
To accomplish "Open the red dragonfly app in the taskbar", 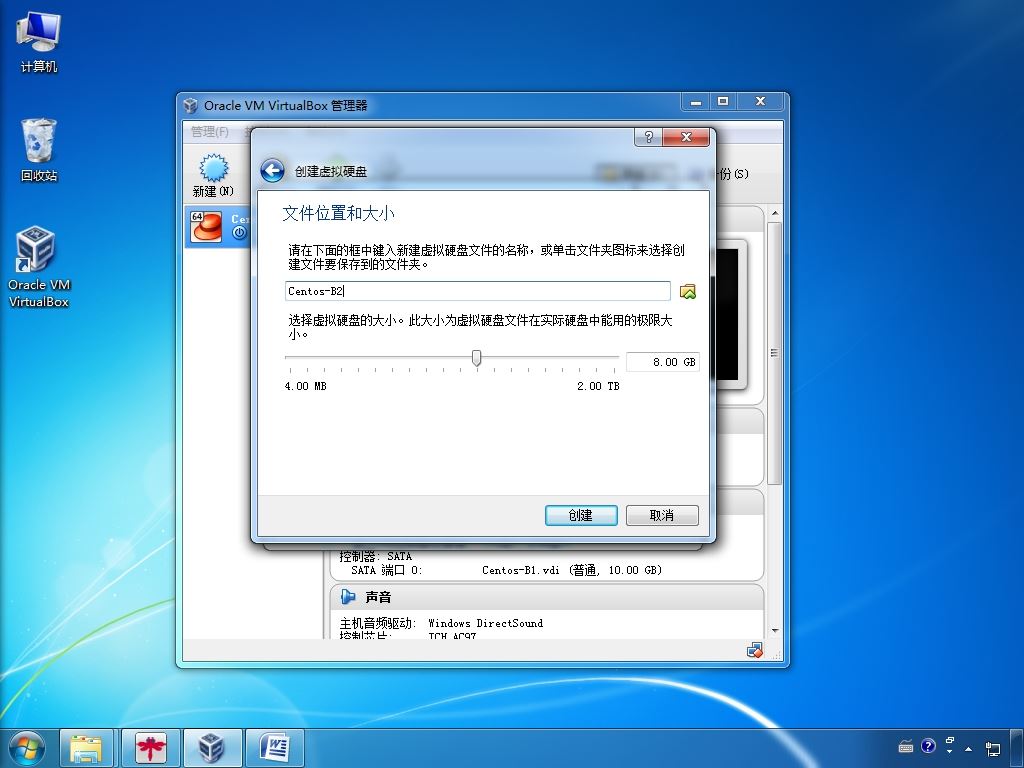I will pyautogui.click(x=151, y=748).
